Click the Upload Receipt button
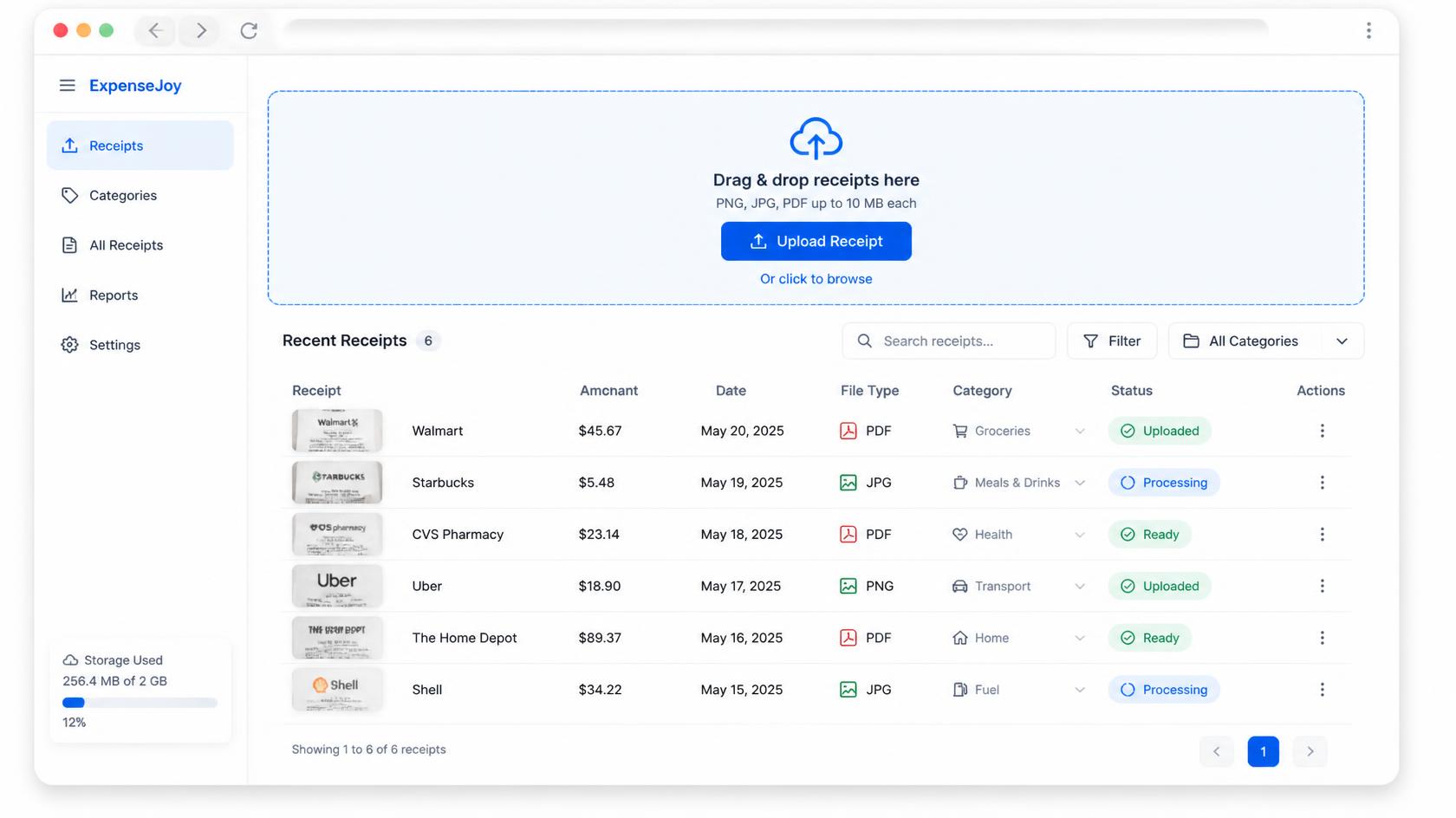Screen dimensions: 1456x818 point(816,241)
